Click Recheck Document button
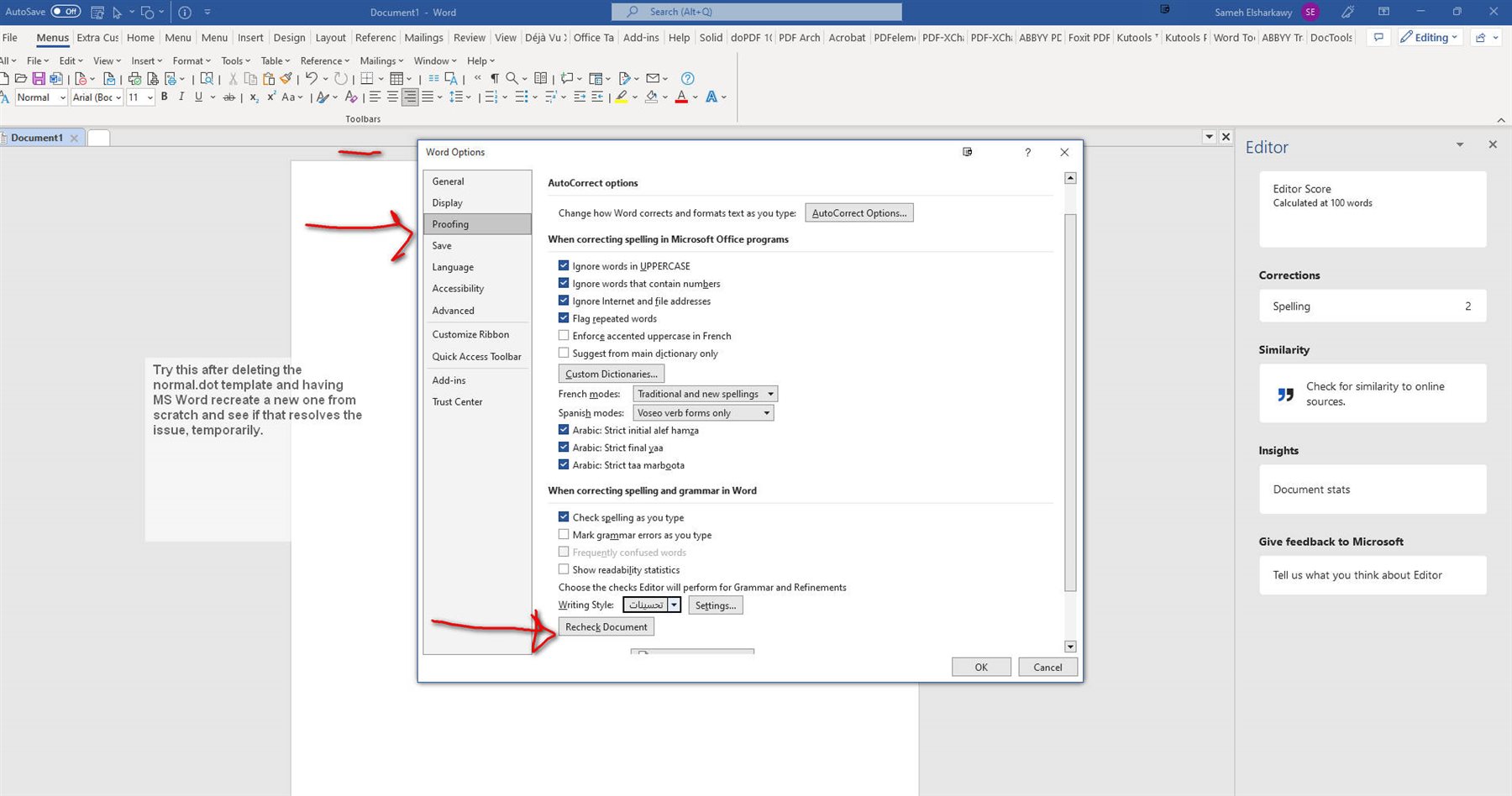1512x796 pixels. 606,626
